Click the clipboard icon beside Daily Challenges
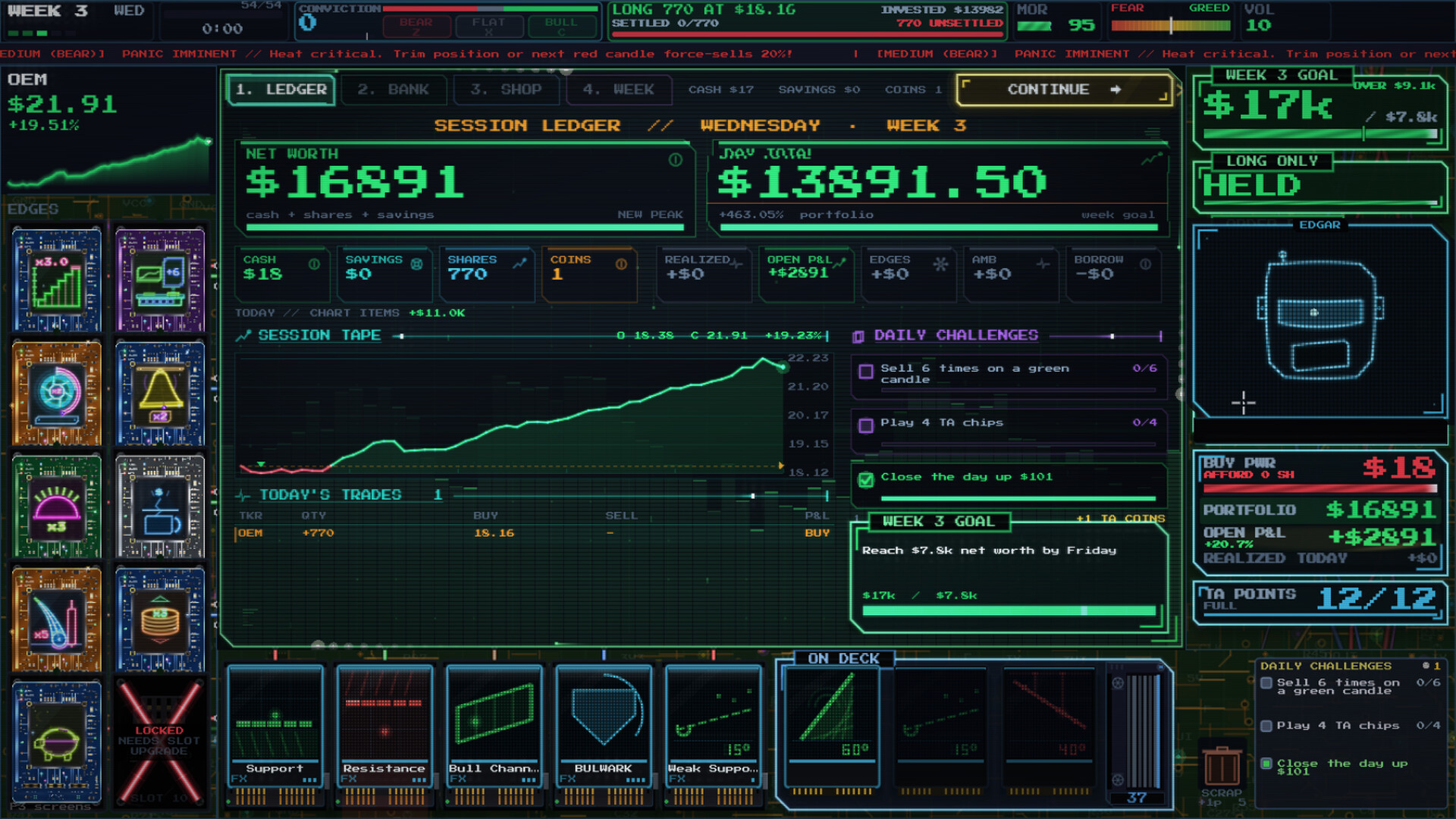 pyautogui.click(x=858, y=336)
